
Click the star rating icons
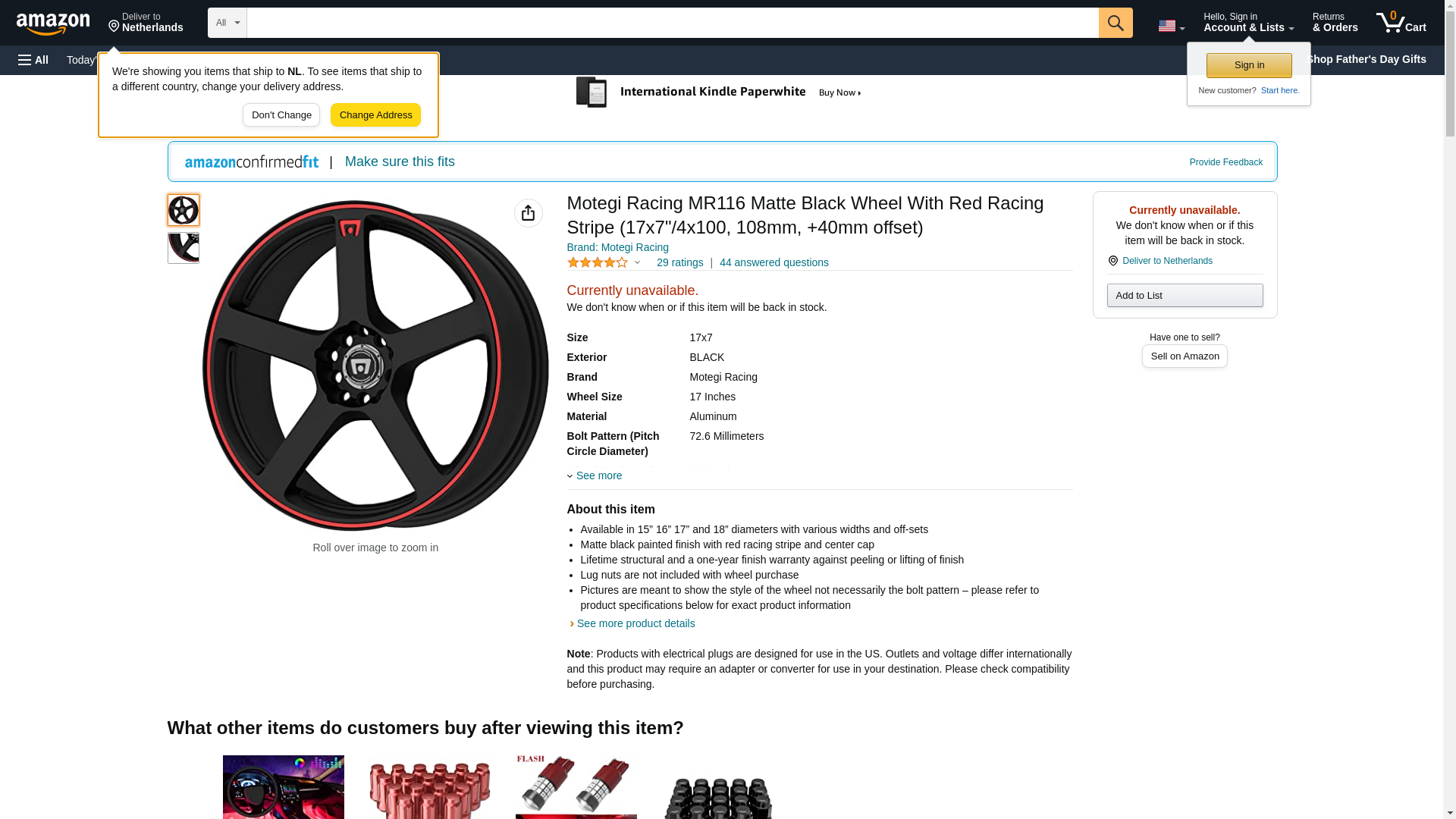coord(598,262)
